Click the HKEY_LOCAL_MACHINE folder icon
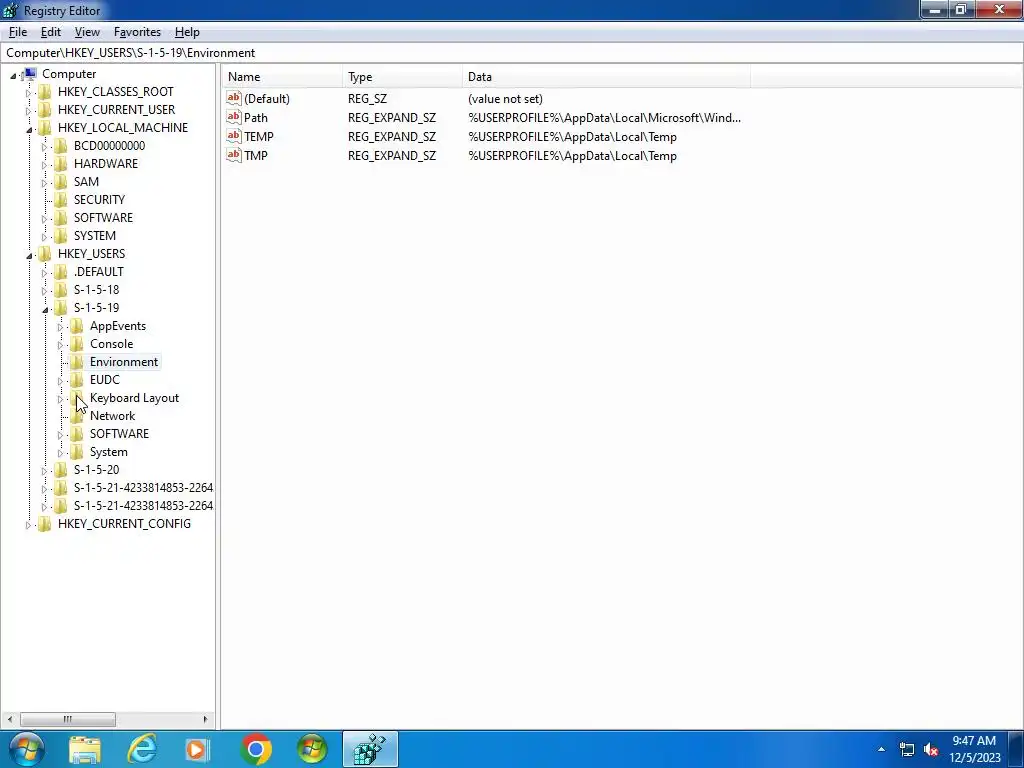1024x768 pixels. [x=44, y=127]
